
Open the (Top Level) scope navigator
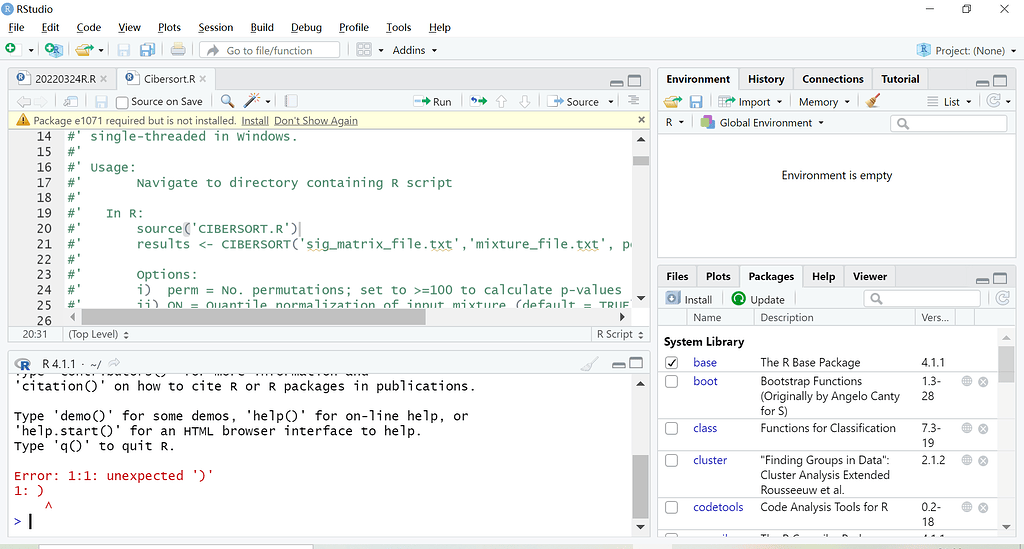(x=99, y=334)
